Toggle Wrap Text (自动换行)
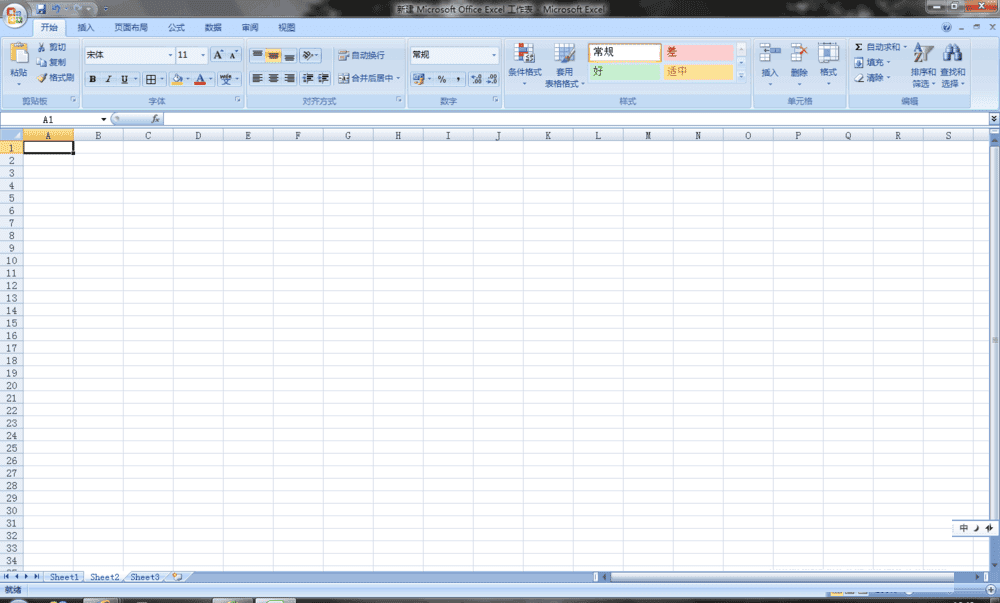The width and height of the screenshot is (1000, 603). tap(361, 55)
